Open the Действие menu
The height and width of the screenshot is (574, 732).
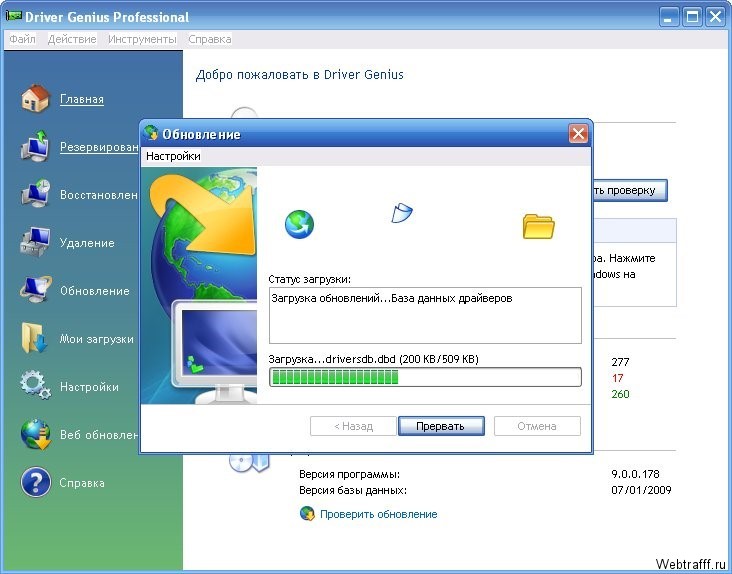(x=72, y=39)
